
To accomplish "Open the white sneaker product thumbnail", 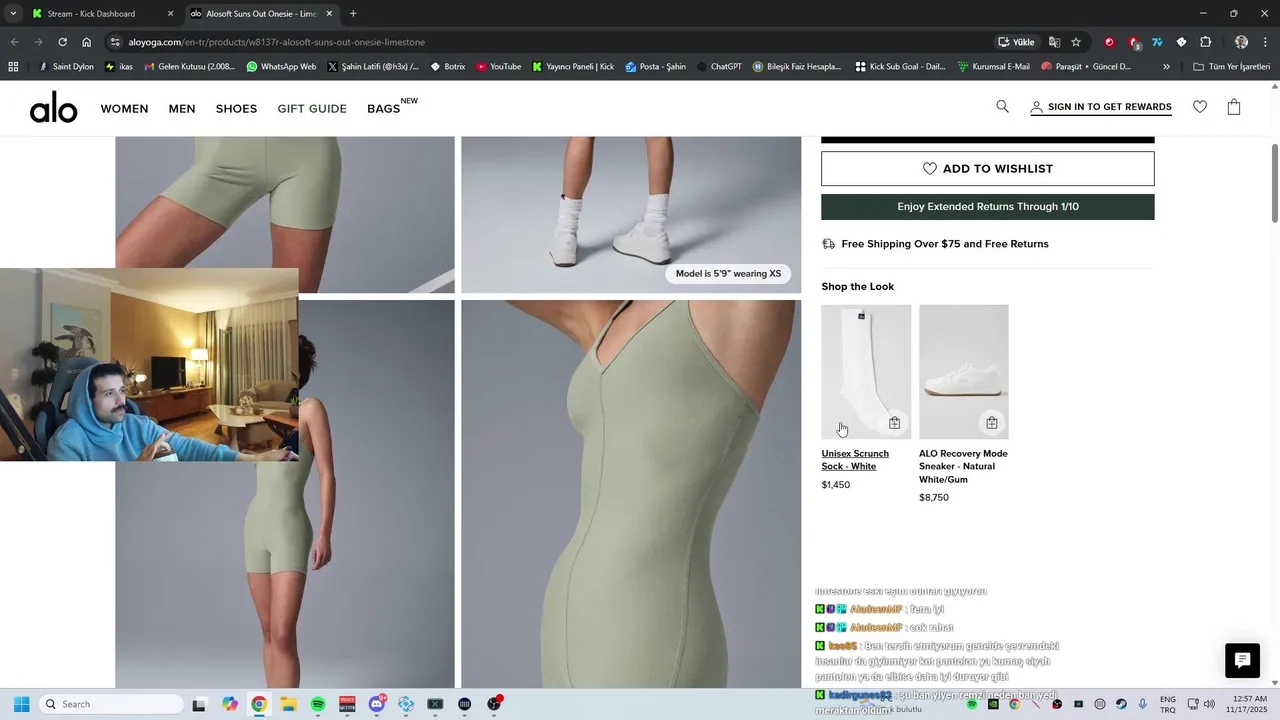I will coord(963,372).
